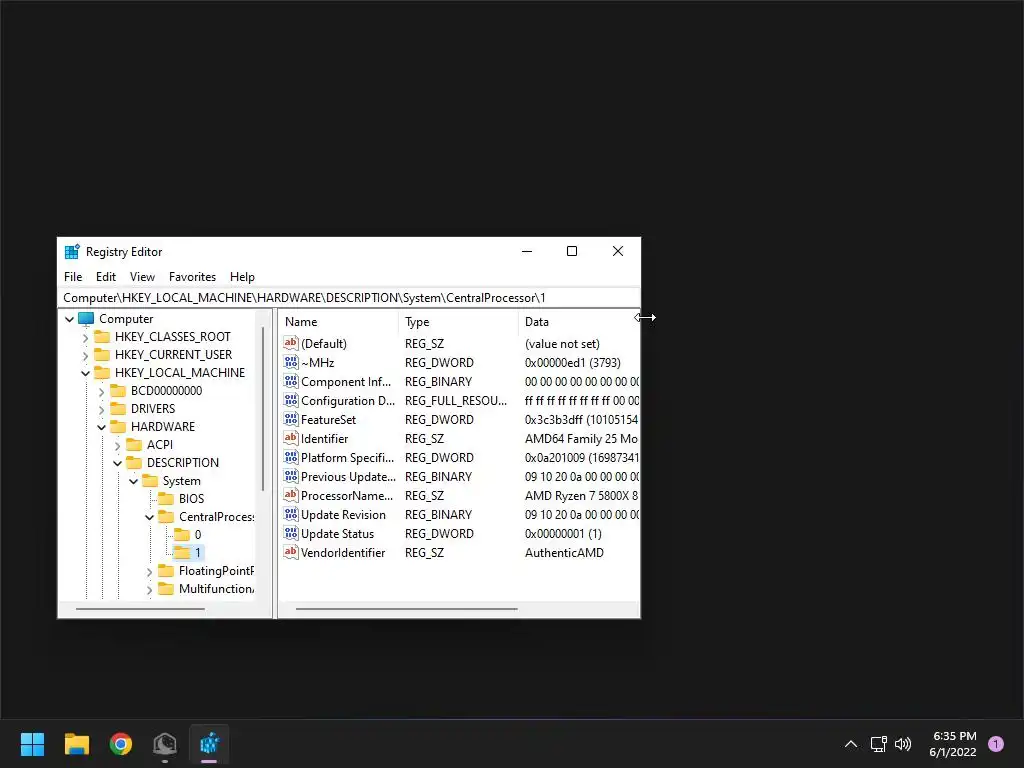Click the icon beside Configuration D...
Viewport: 1024px width, 768px height.
pyautogui.click(x=291, y=400)
